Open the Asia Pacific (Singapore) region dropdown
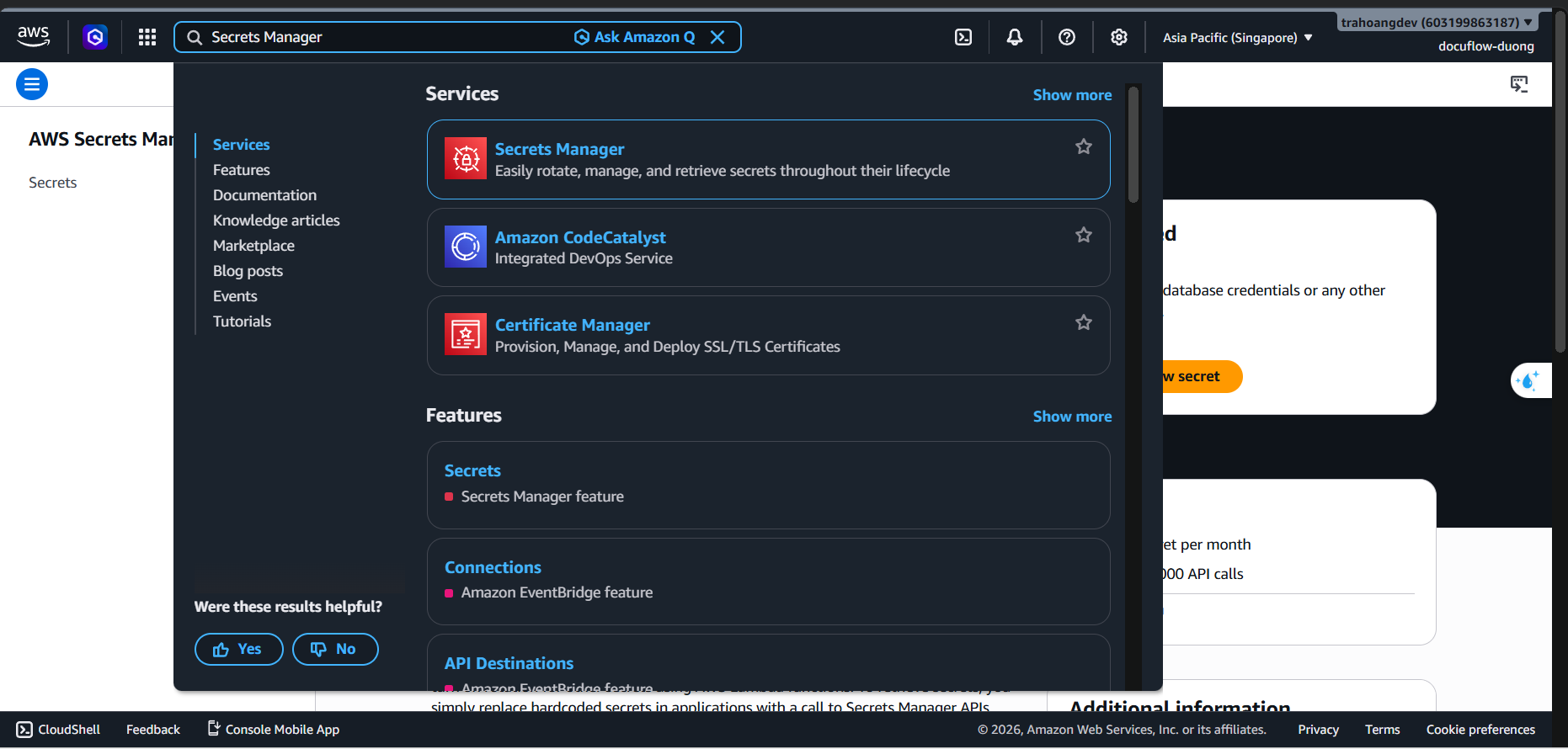Image resolution: width=1568 pixels, height=749 pixels. (x=1238, y=38)
